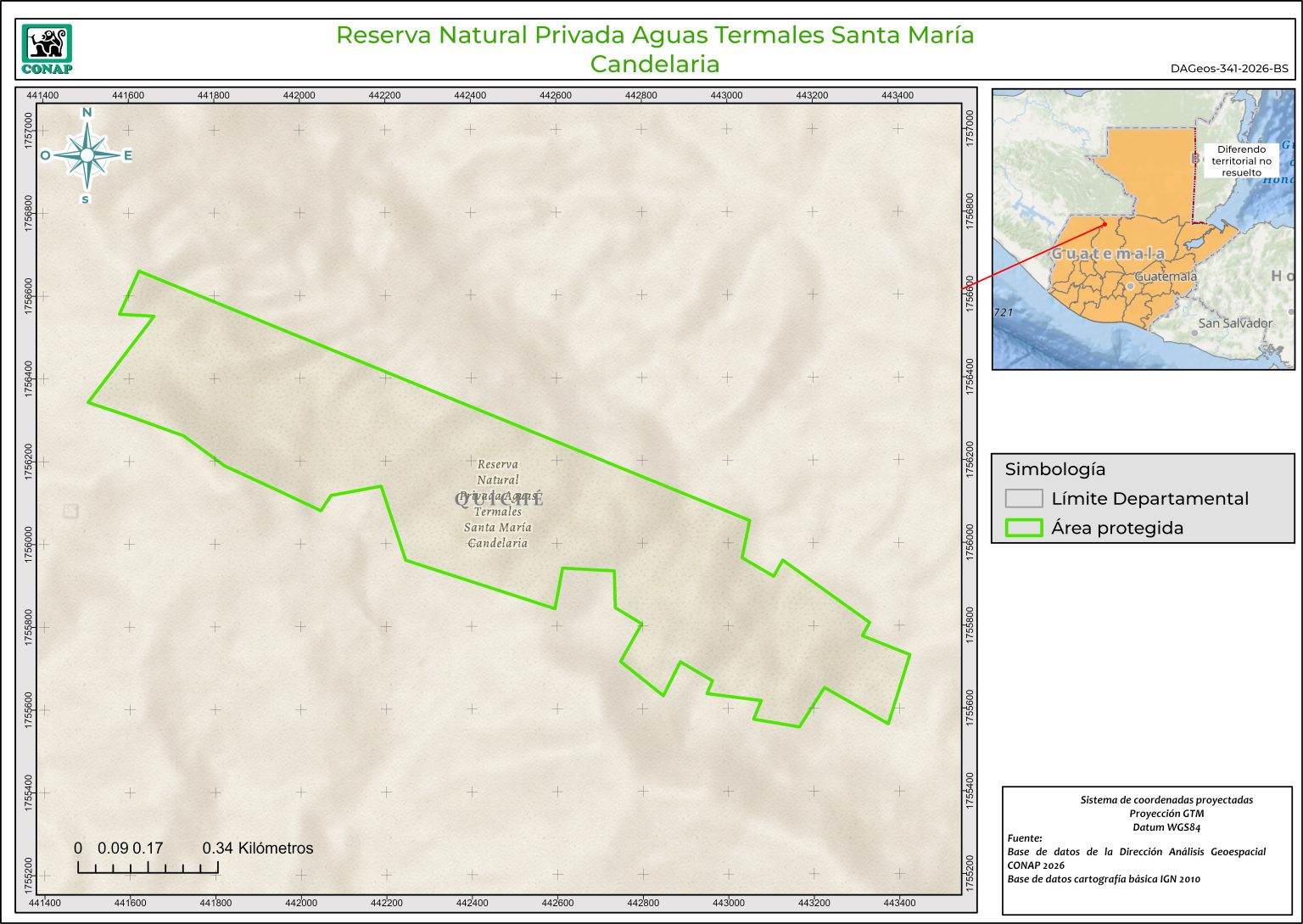The height and width of the screenshot is (924, 1303).
Task: Click the Simbología legend heading
Action: (x=1054, y=469)
